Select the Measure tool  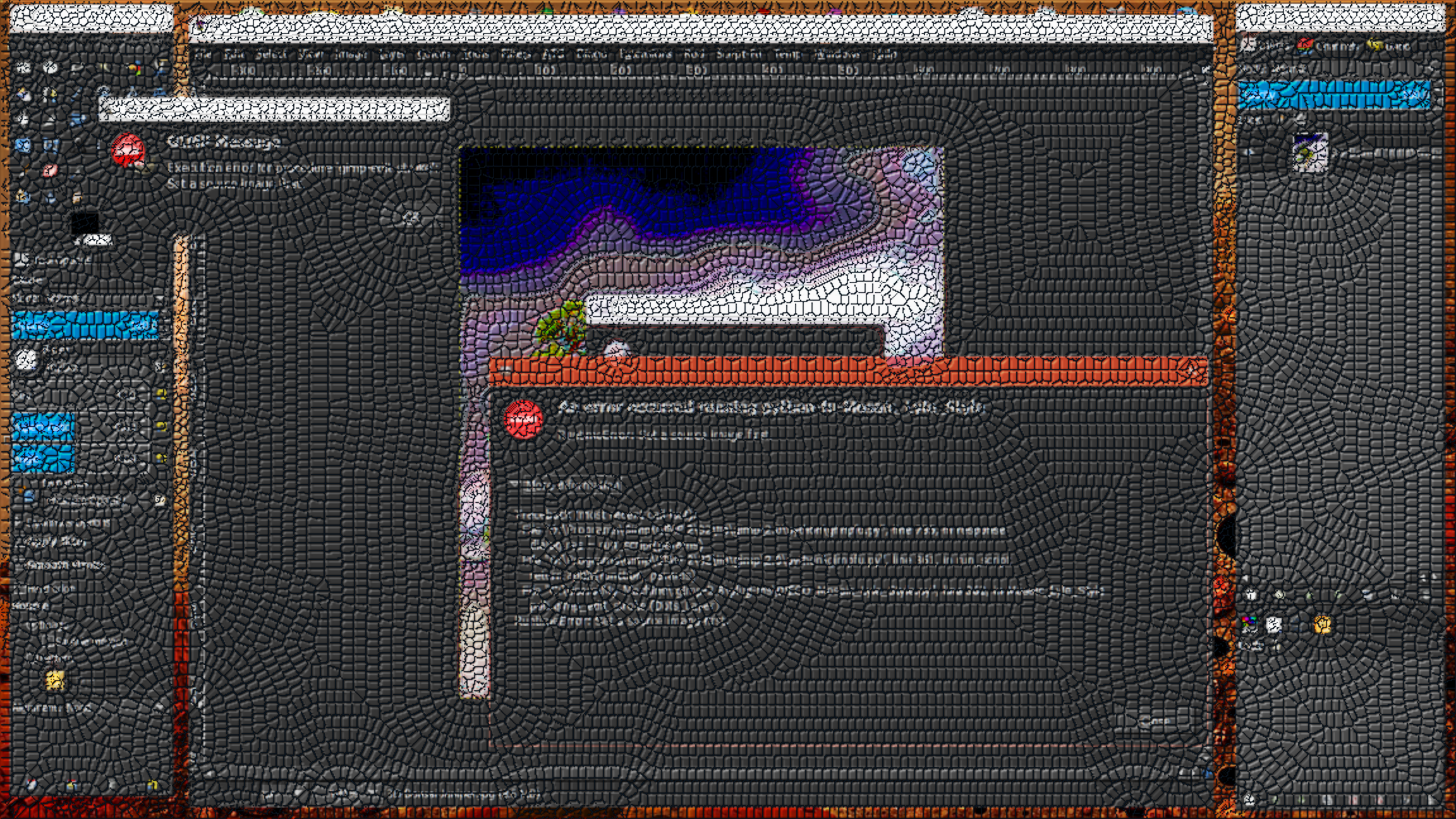133,92
